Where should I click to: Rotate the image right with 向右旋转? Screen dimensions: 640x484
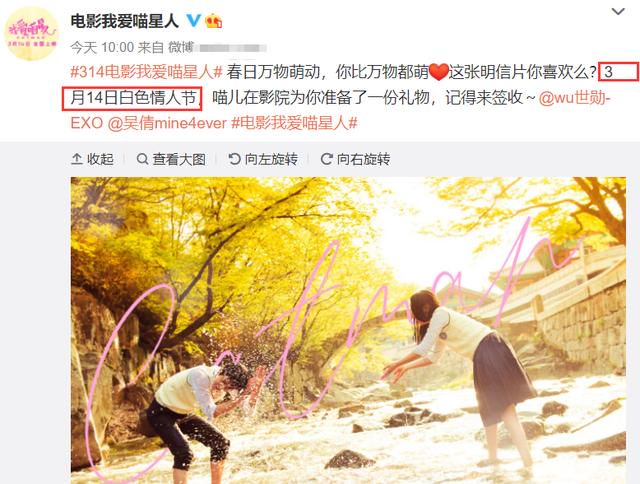click(356, 159)
